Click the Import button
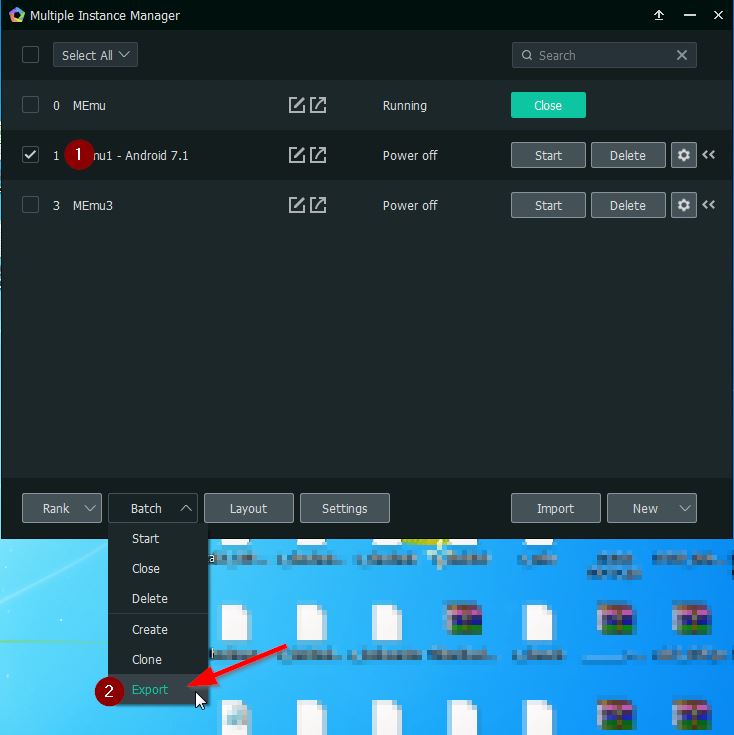 coord(555,508)
